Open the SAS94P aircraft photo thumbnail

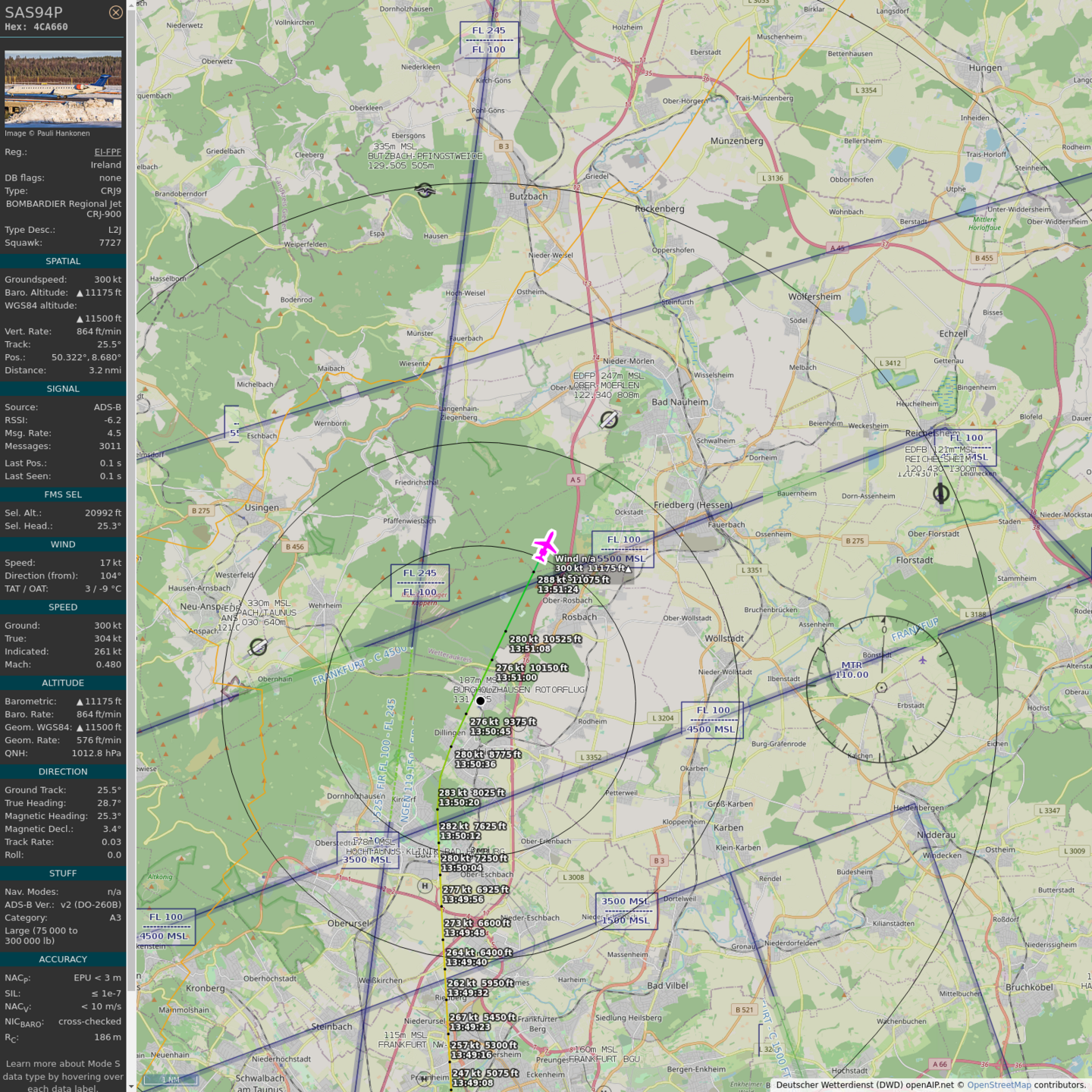tap(63, 89)
